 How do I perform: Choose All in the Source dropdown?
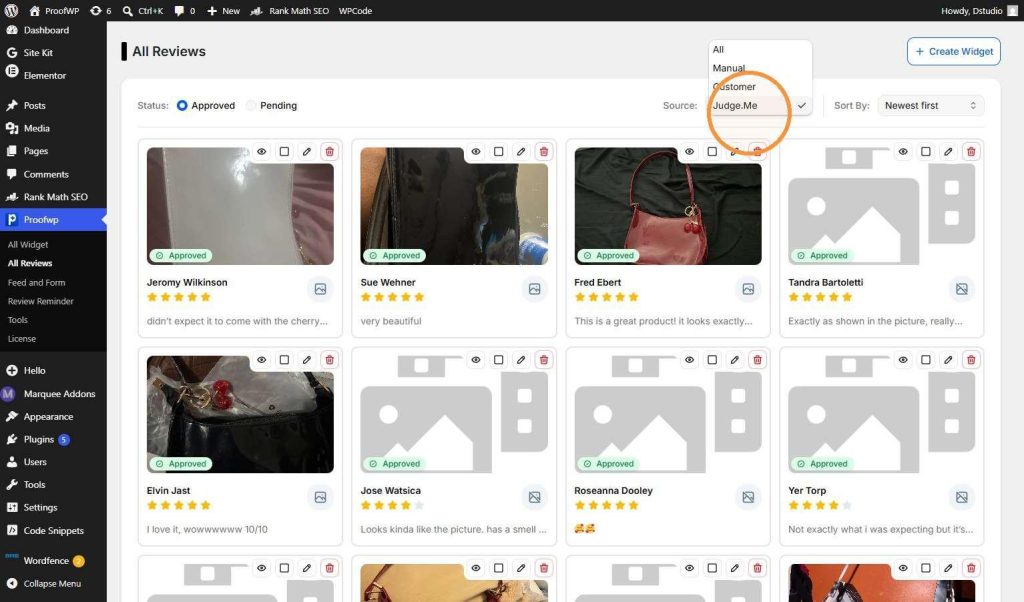[760, 50]
